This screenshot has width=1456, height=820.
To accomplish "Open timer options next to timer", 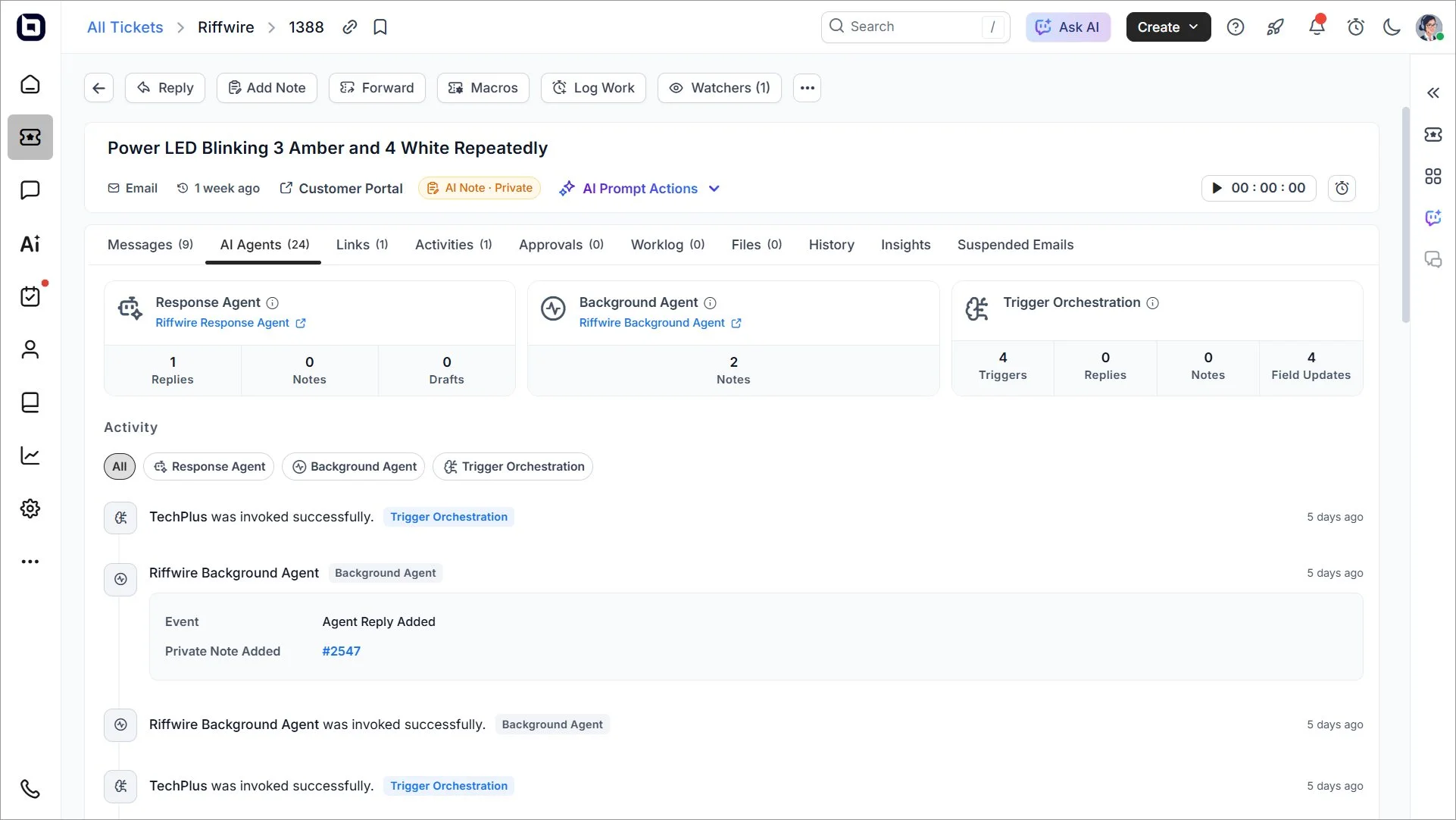I will [1342, 188].
